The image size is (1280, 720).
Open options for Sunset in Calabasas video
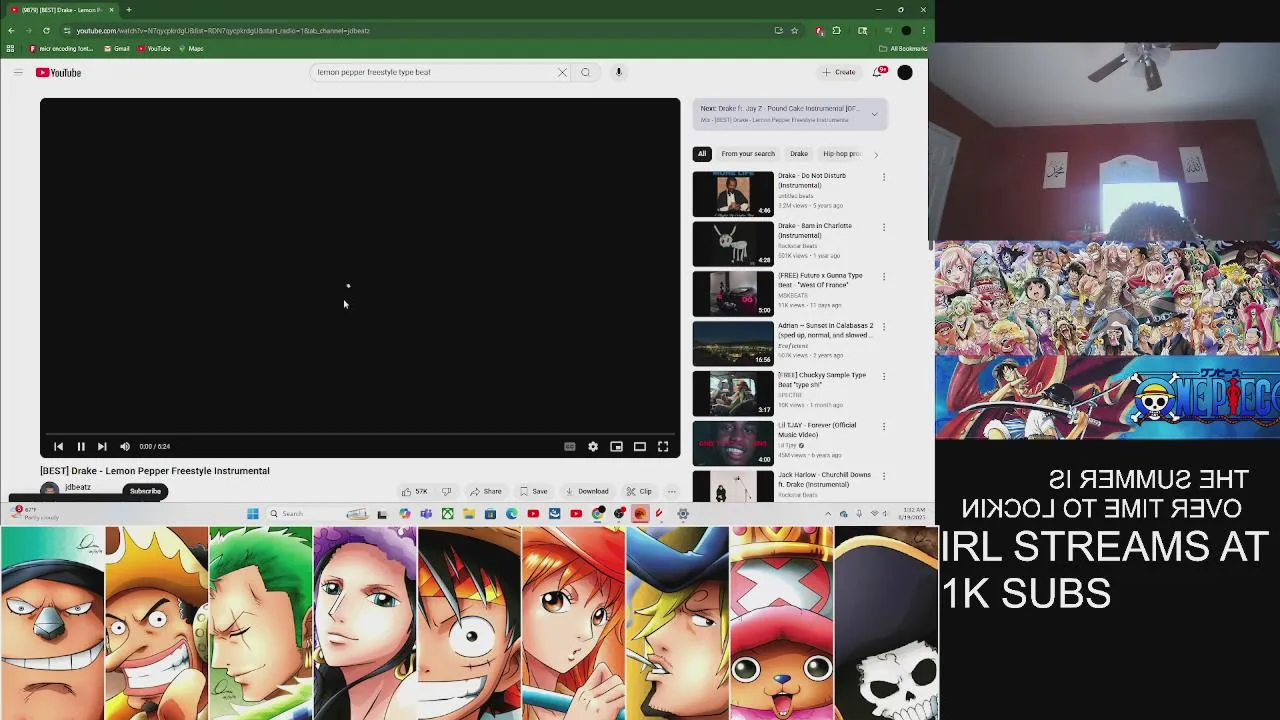(x=884, y=327)
